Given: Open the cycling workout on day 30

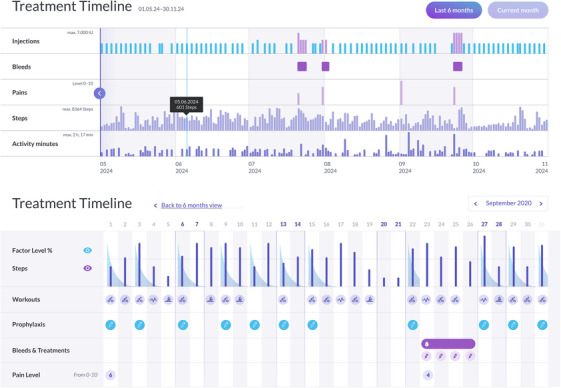Looking at the screenshot, I should [x=527, y=300].
